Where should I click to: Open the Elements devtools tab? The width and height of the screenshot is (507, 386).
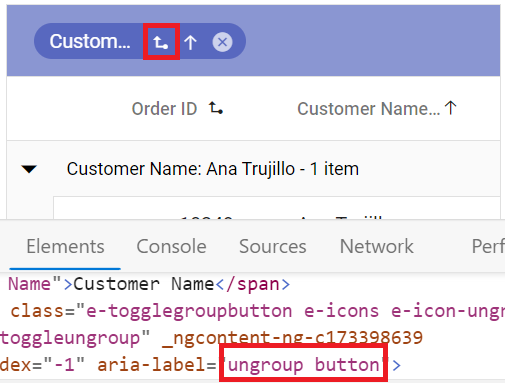(65, 247)
